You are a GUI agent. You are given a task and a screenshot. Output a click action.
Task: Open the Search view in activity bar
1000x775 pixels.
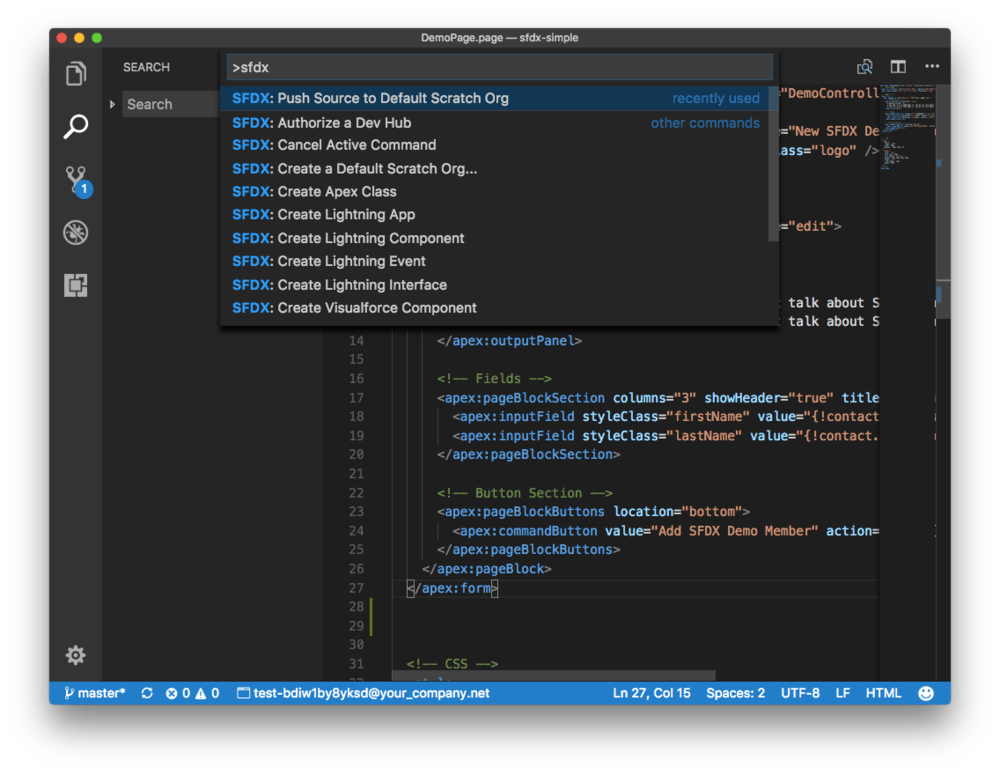click(x=75, y=126)
